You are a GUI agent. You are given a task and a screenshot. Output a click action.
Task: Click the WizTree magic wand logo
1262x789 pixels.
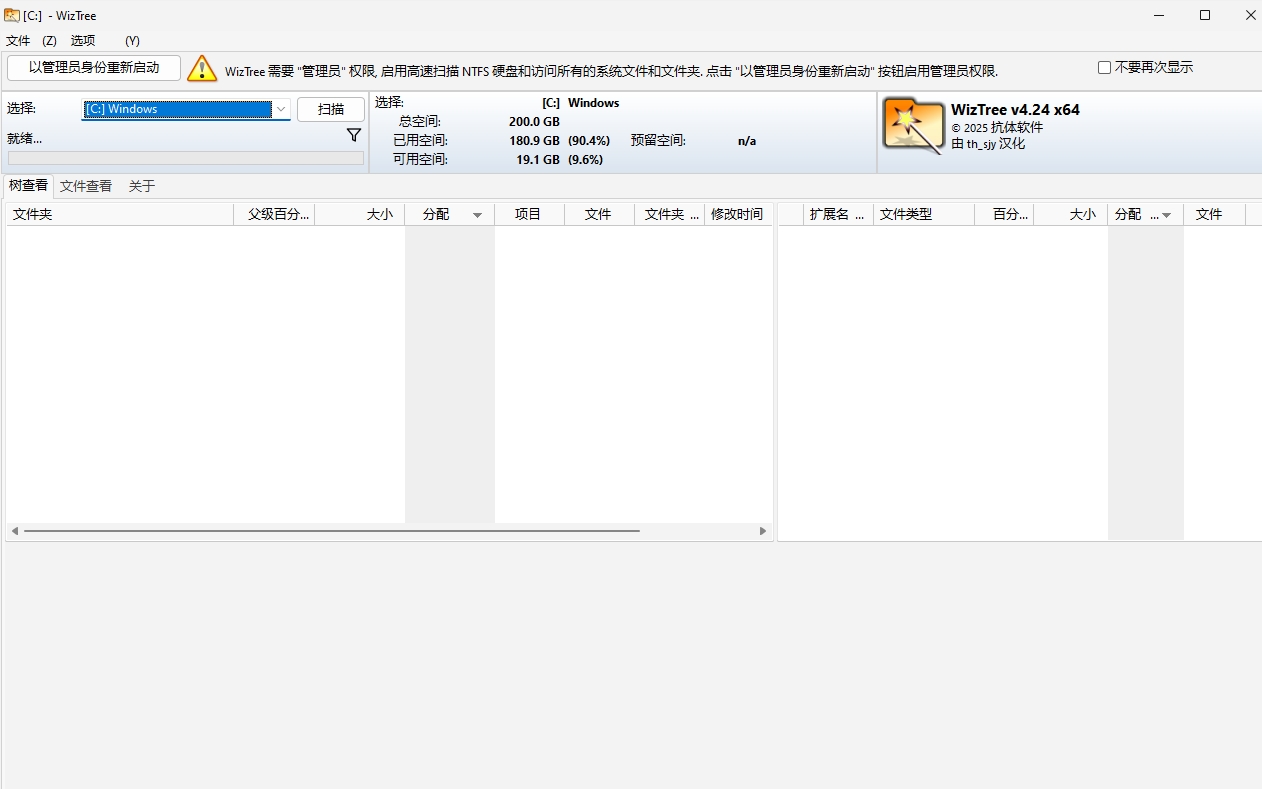click(x=913, y=126)
